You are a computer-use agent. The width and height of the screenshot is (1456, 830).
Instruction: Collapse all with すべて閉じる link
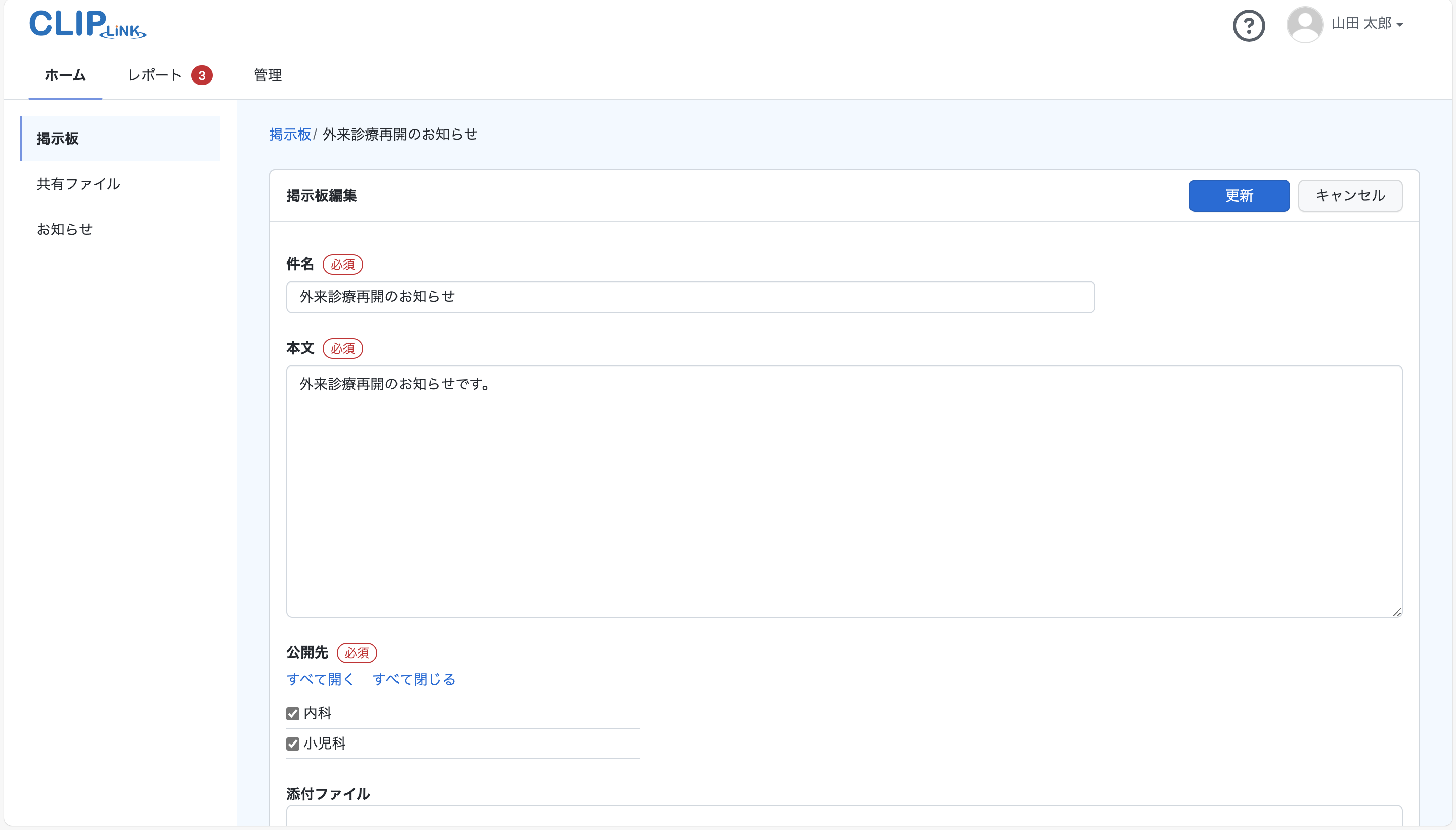click(x=414, y=679)
